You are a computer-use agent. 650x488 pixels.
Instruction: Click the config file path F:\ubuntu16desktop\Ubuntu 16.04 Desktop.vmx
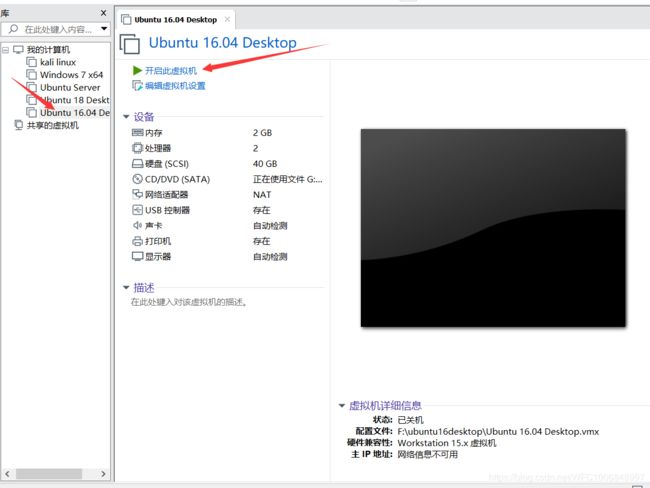tap(498, 432)
